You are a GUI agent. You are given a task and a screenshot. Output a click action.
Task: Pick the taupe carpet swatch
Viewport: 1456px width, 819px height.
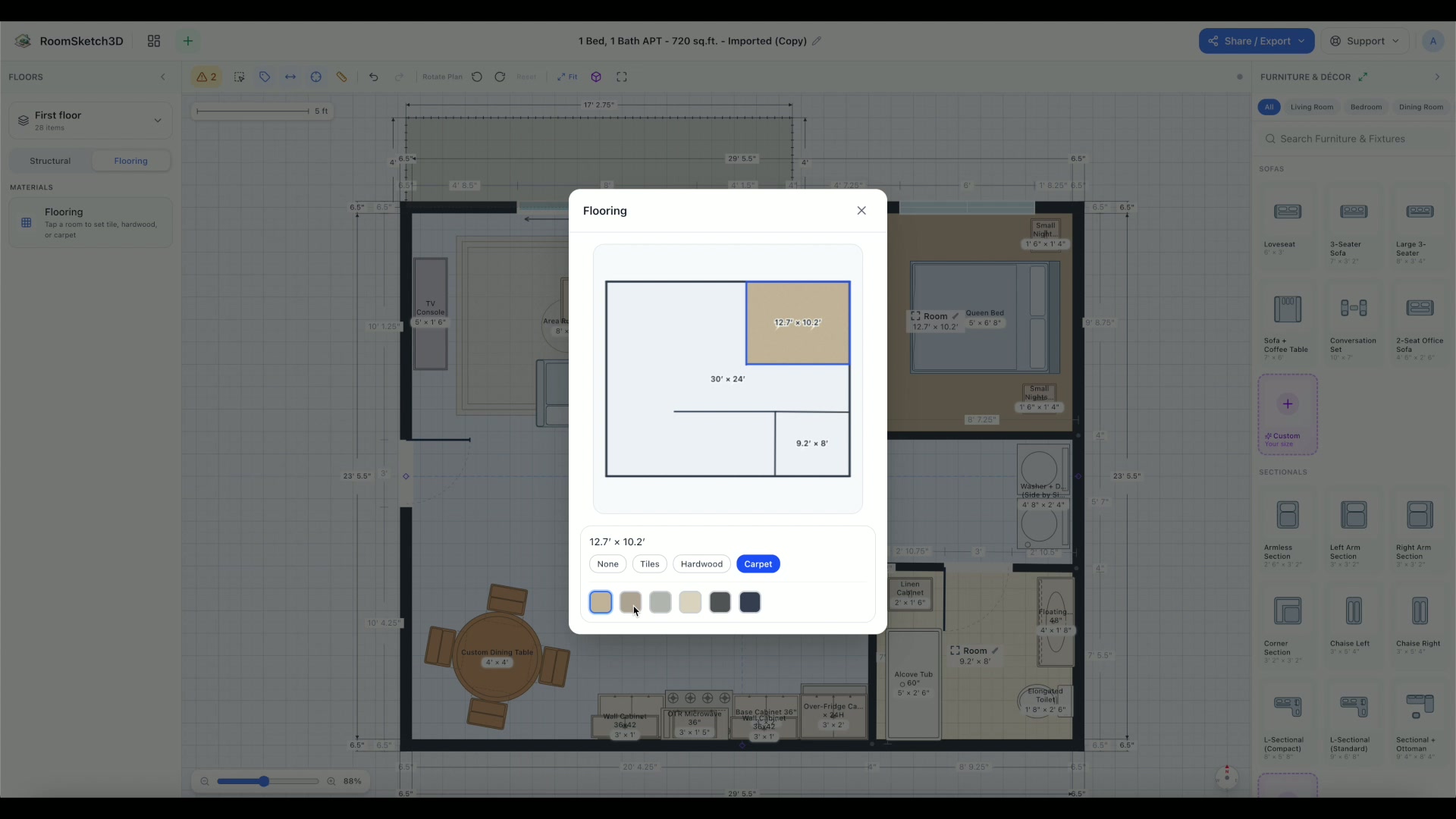coord(630,602)
